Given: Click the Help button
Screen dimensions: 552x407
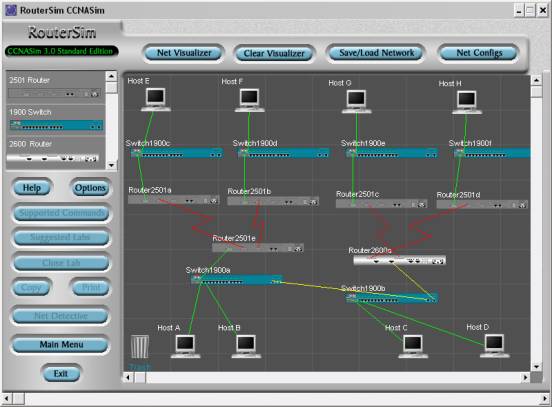Looking at the screenshot, I should point(32,188).
